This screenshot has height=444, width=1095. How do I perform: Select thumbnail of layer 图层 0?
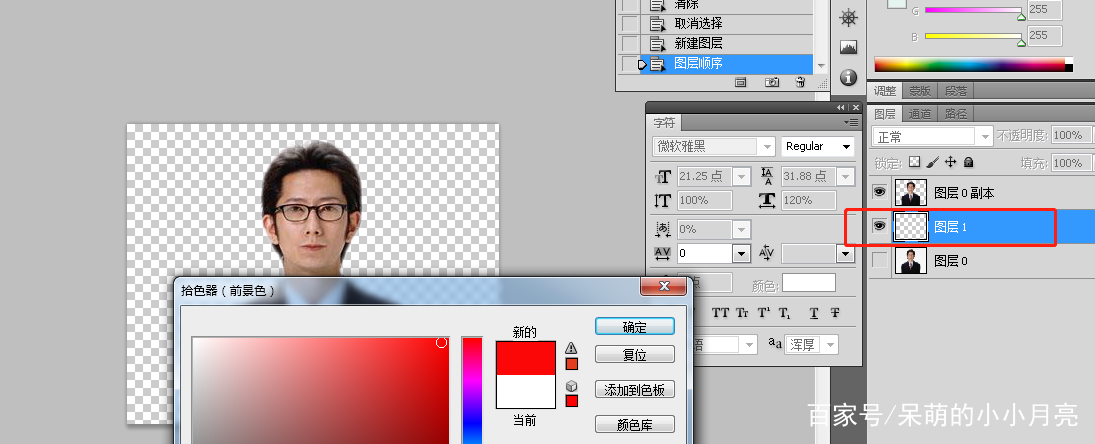(x=911, y=260)
